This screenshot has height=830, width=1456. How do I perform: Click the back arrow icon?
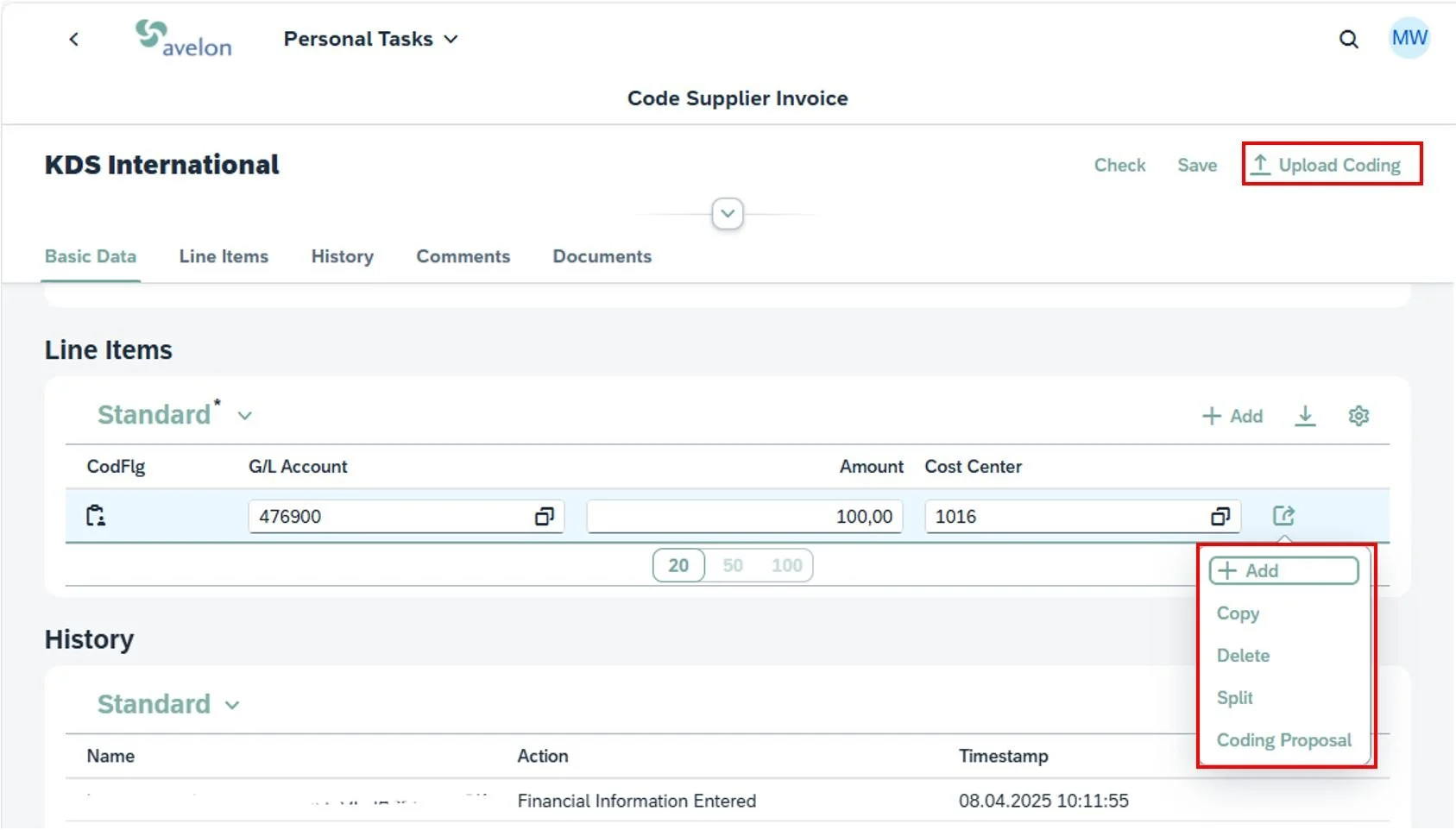coord(74,39)
